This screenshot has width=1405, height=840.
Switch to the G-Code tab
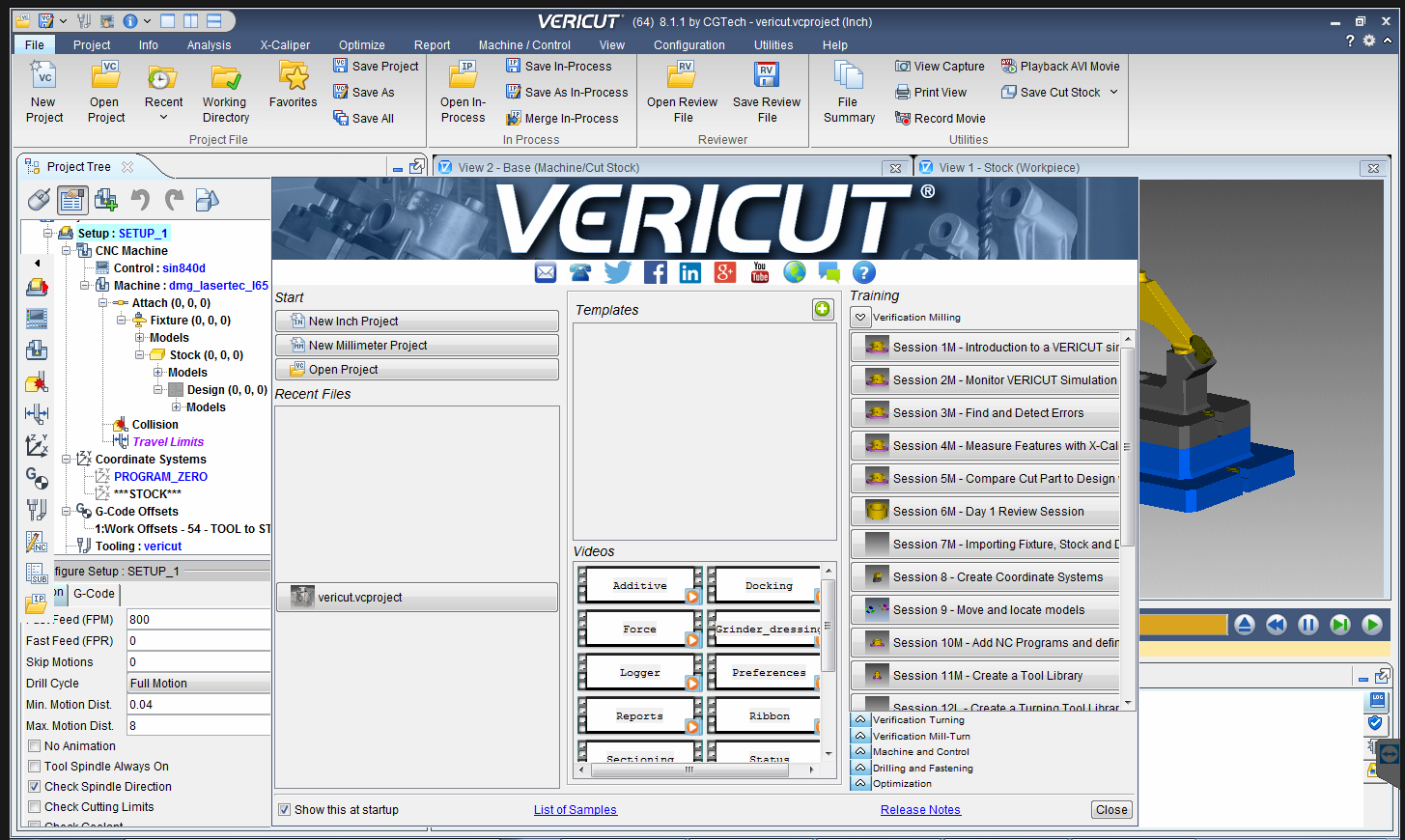[x=94, y=594]
